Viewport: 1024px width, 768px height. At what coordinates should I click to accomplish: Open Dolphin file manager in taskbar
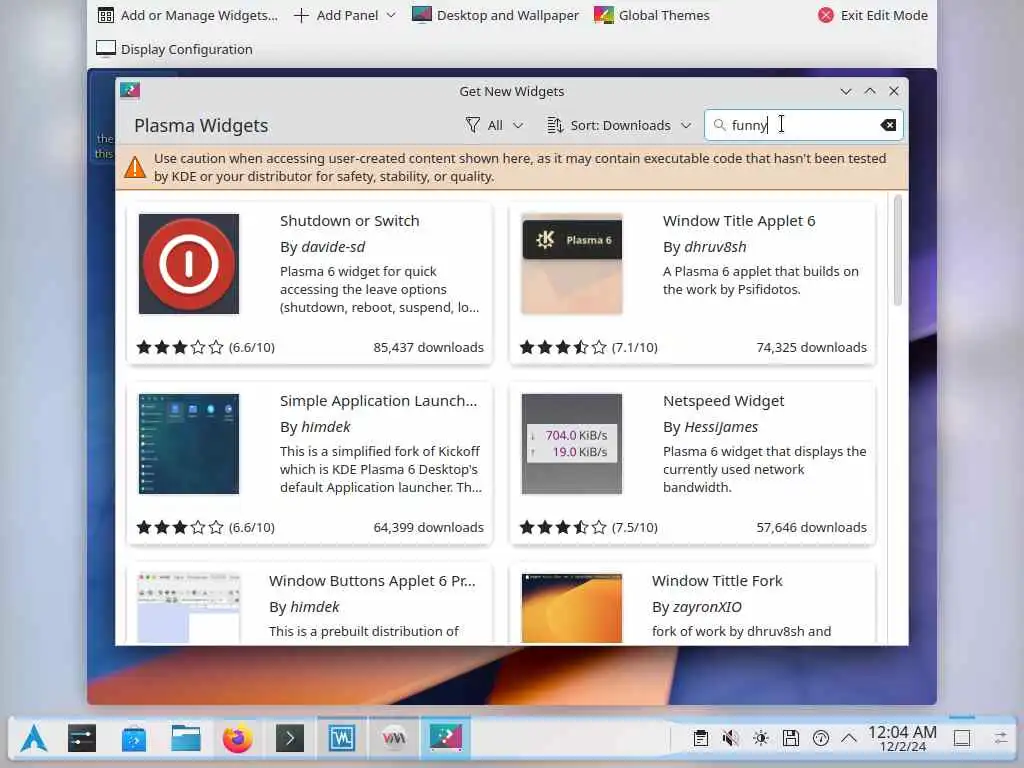click(186, 739)
